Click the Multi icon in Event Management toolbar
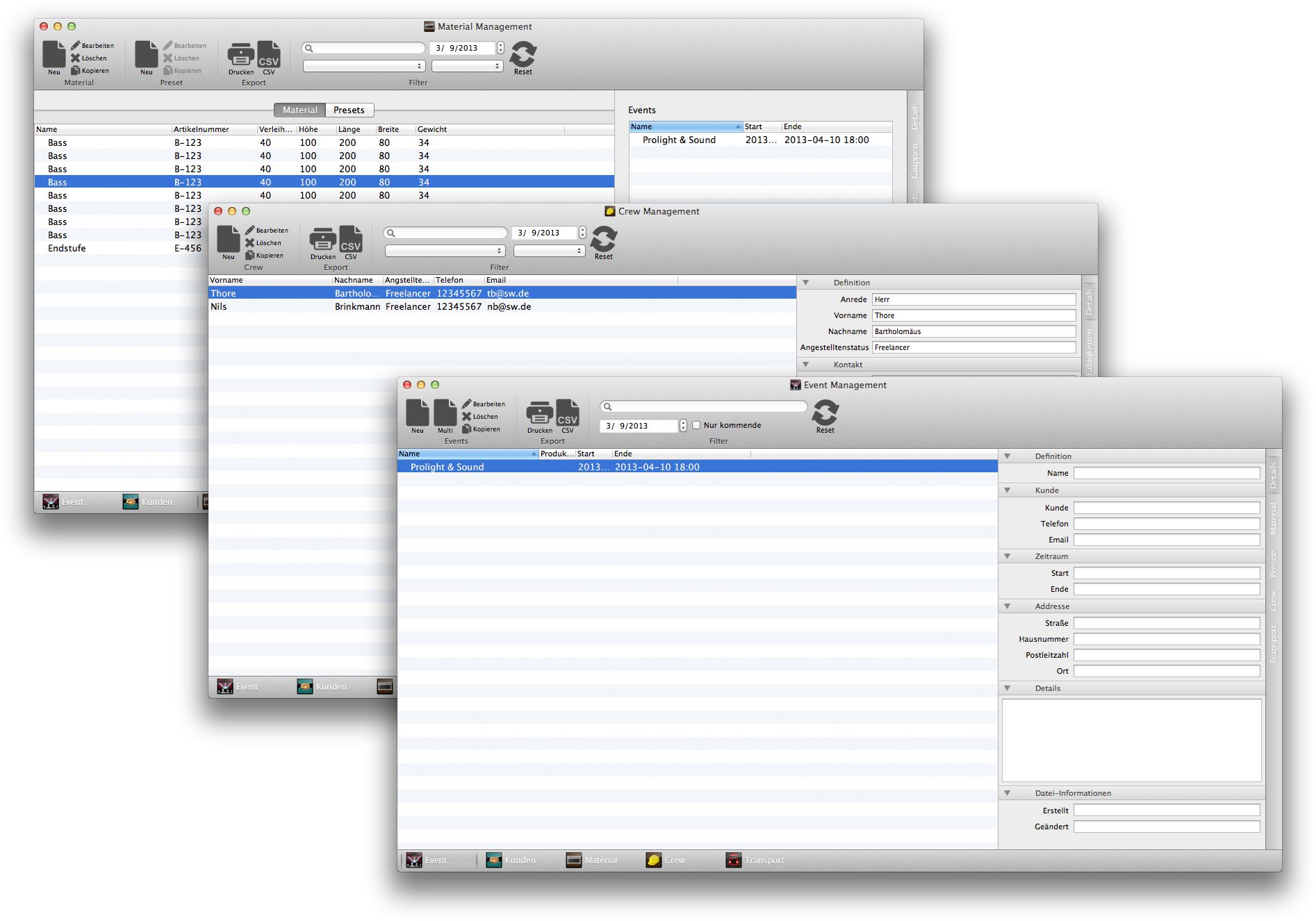This screenshot has width=1316, height=921. pyautogui.click(x=445, y=413)
